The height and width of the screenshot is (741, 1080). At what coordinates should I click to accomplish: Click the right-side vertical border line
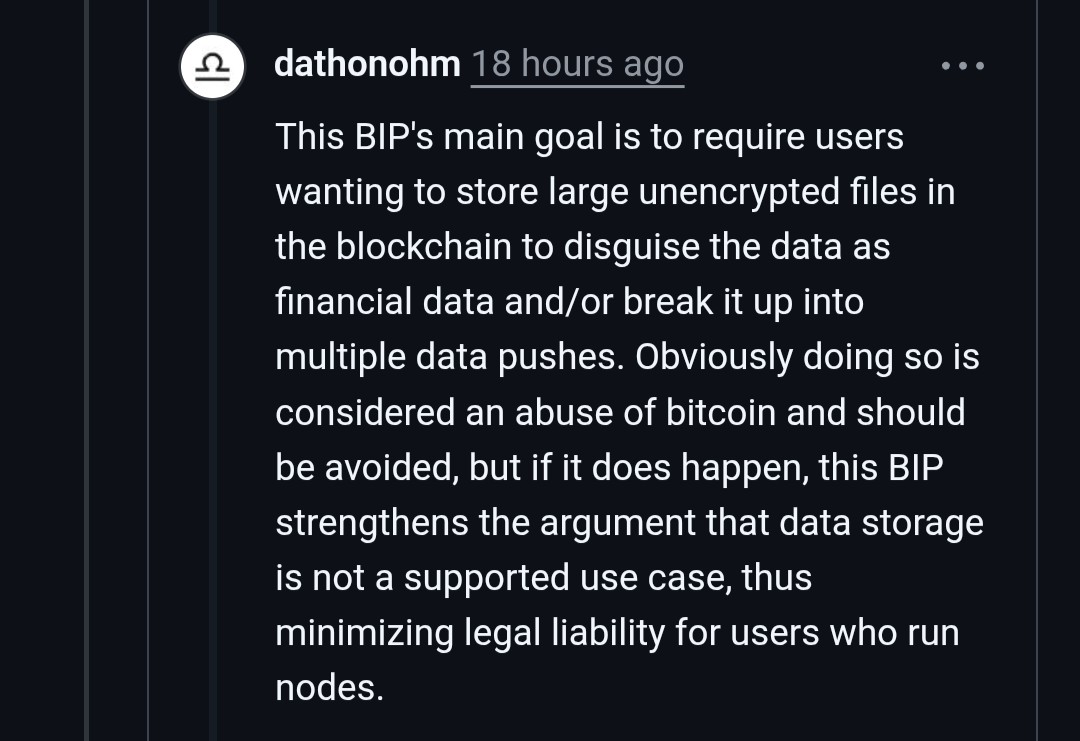[x=1037, y=400]
